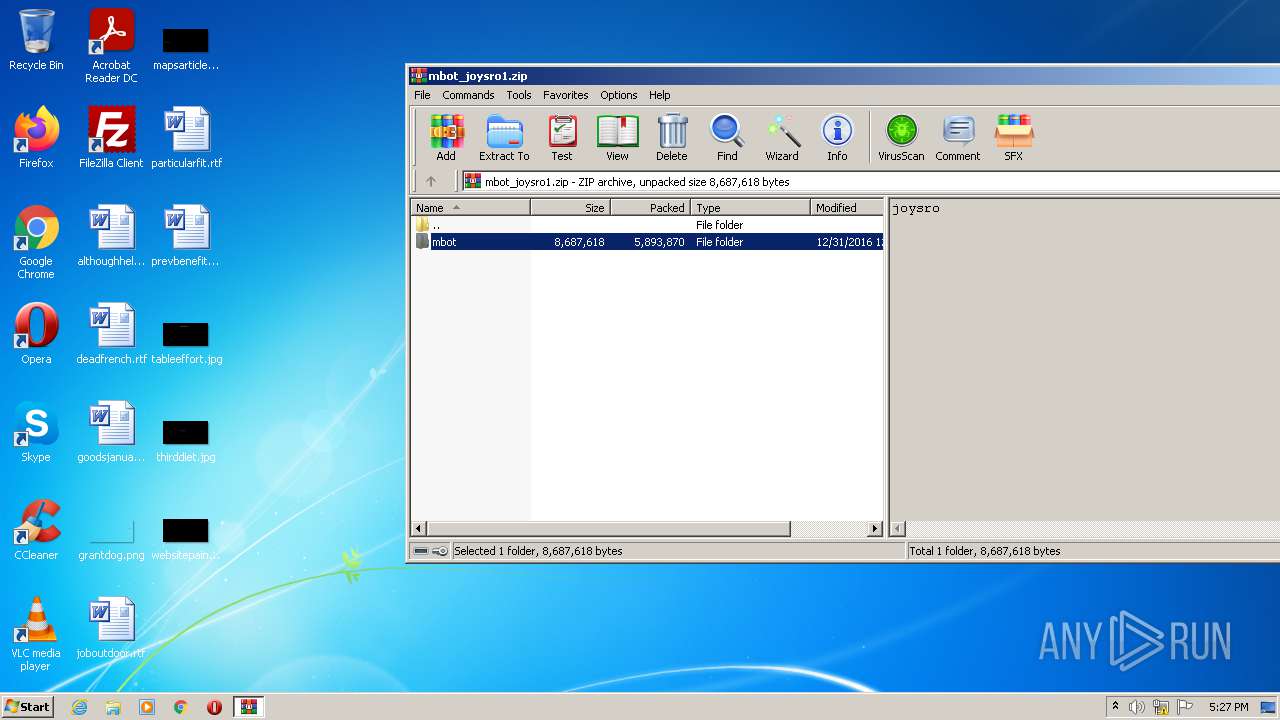
Task: Open the Tools menu
Action: (x=519, y=95)
